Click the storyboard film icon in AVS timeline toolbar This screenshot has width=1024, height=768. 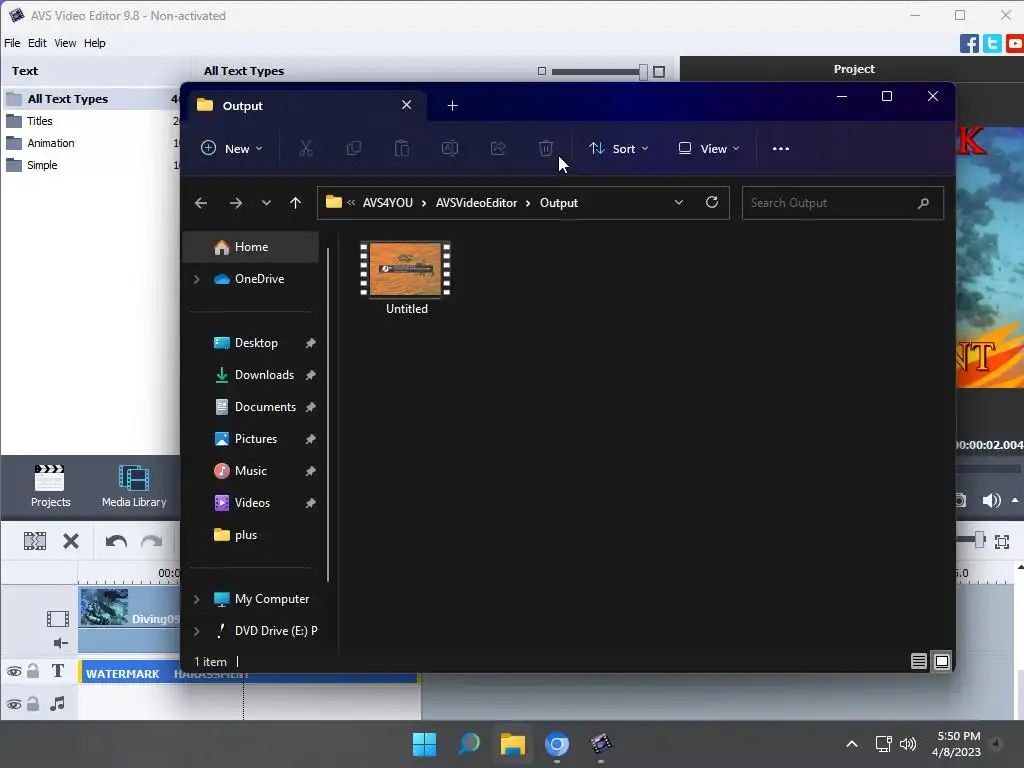click(35, 541)
